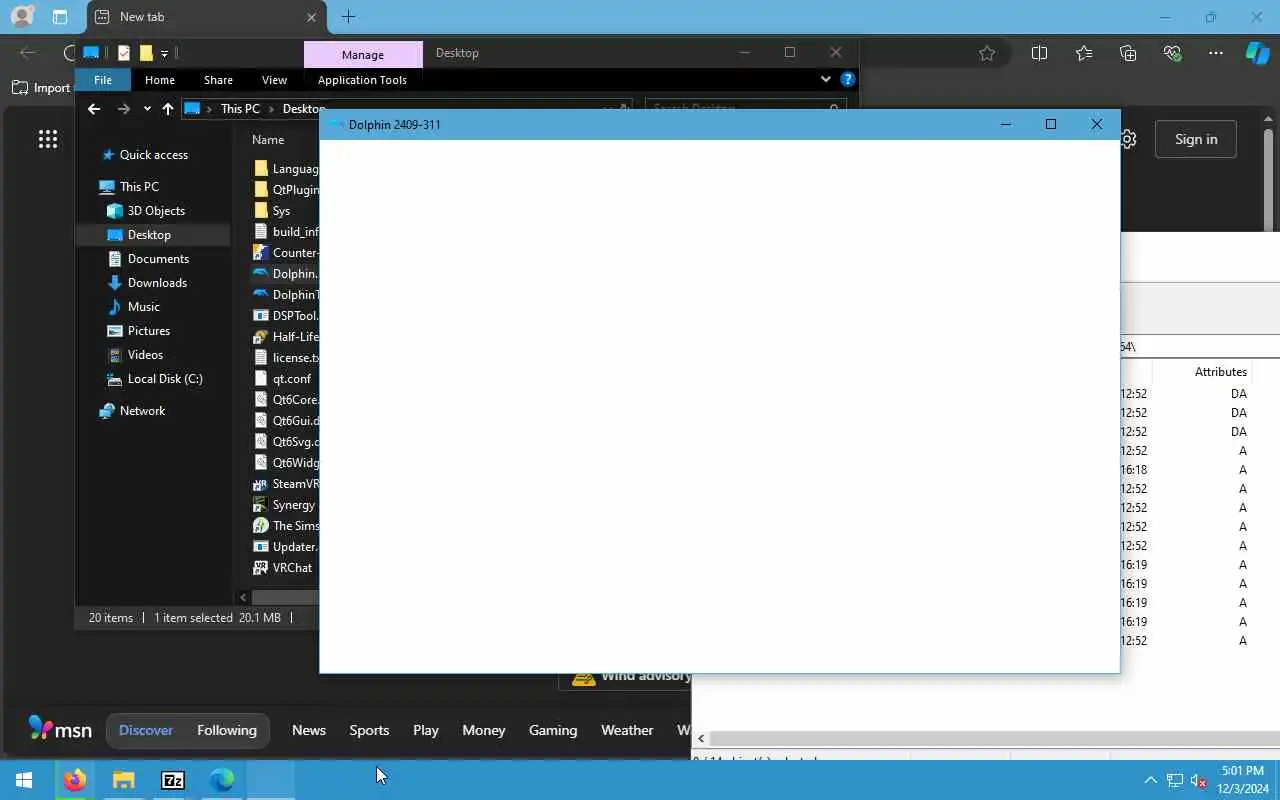Open Videos in navigation pane
The height and width of the screenshot is (800, 1280).
[x=145, y=355]
